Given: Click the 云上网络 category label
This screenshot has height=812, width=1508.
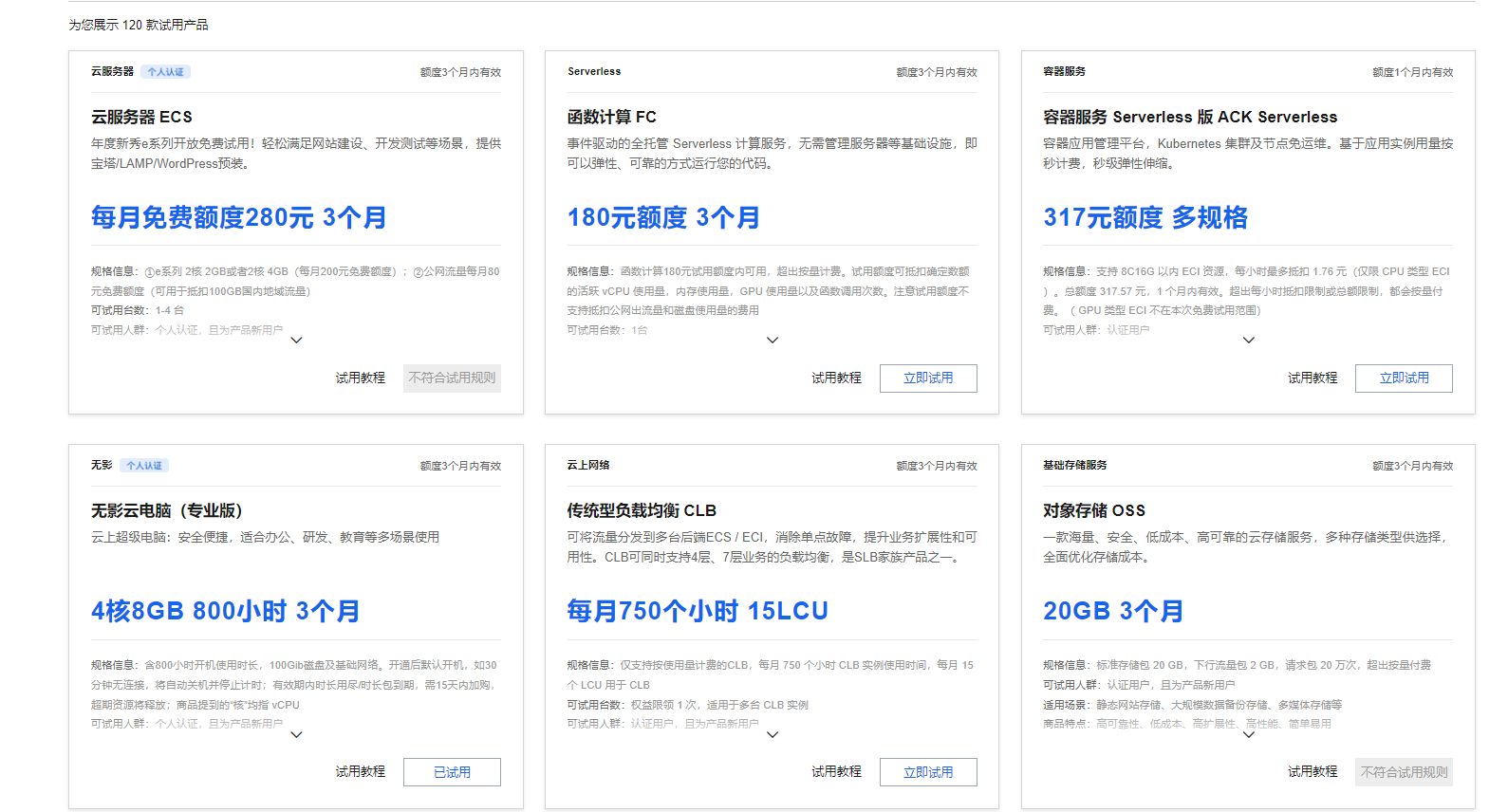Looking at the screenshot, I should 588,465.
